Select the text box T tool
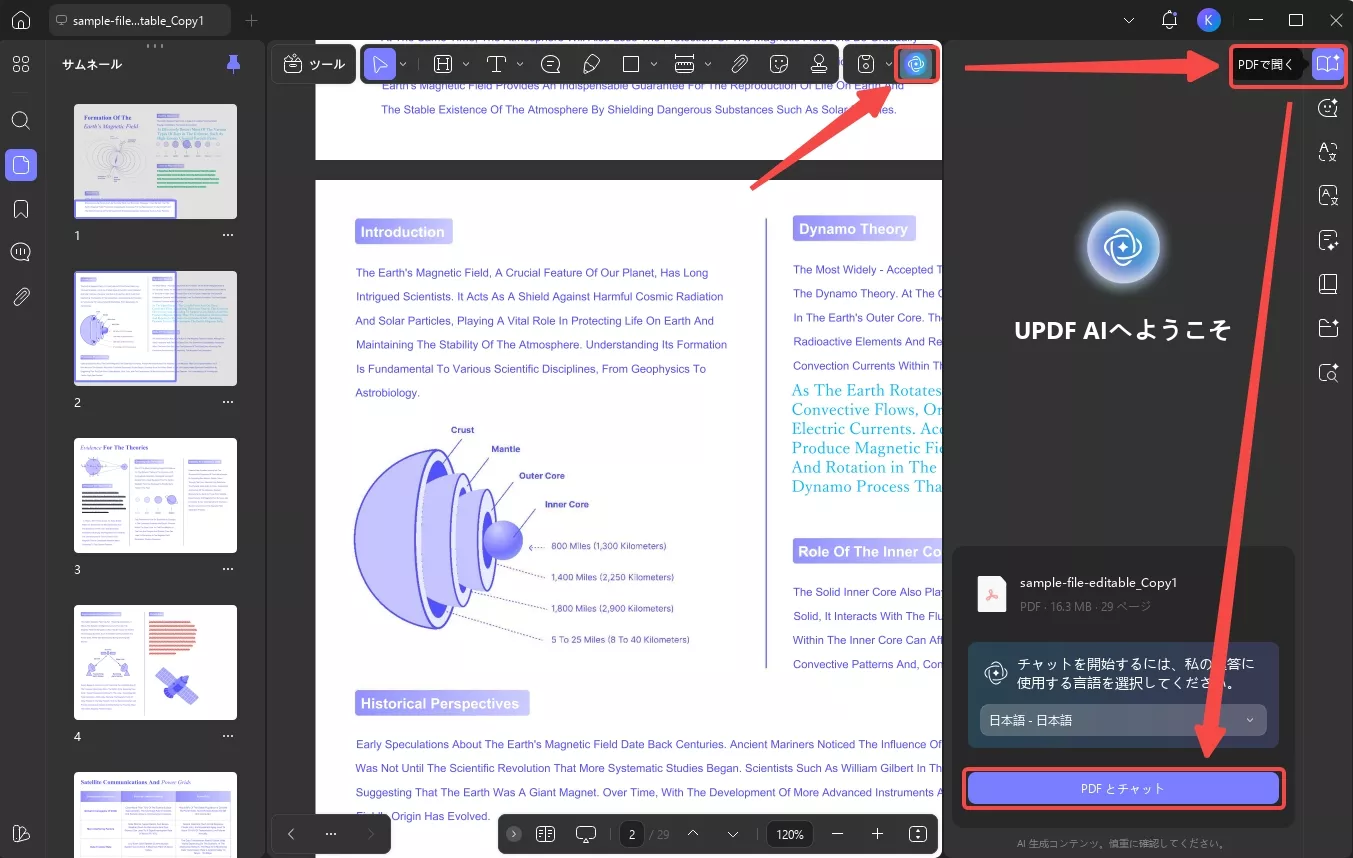This screenshot has height=858, width=1353. (x=496, y=64)
